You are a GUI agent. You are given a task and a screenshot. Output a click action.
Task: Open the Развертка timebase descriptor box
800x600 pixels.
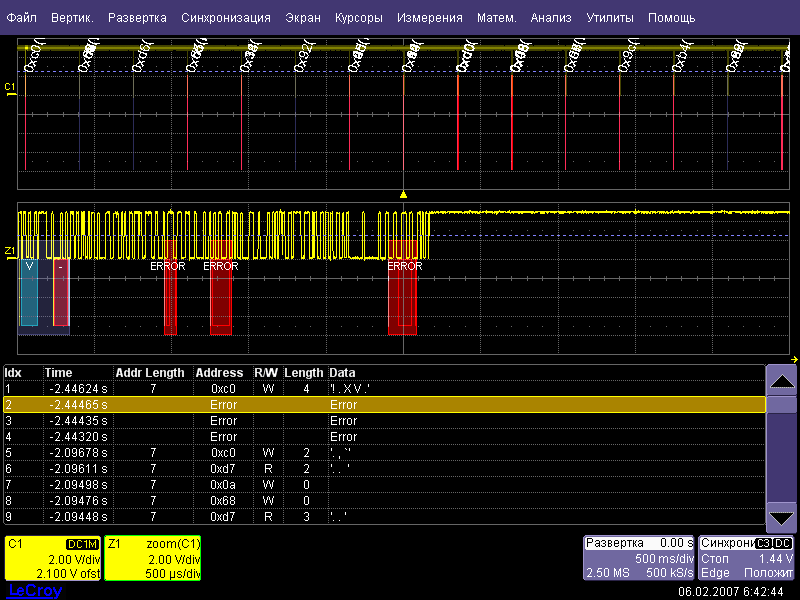pos(639,559)
